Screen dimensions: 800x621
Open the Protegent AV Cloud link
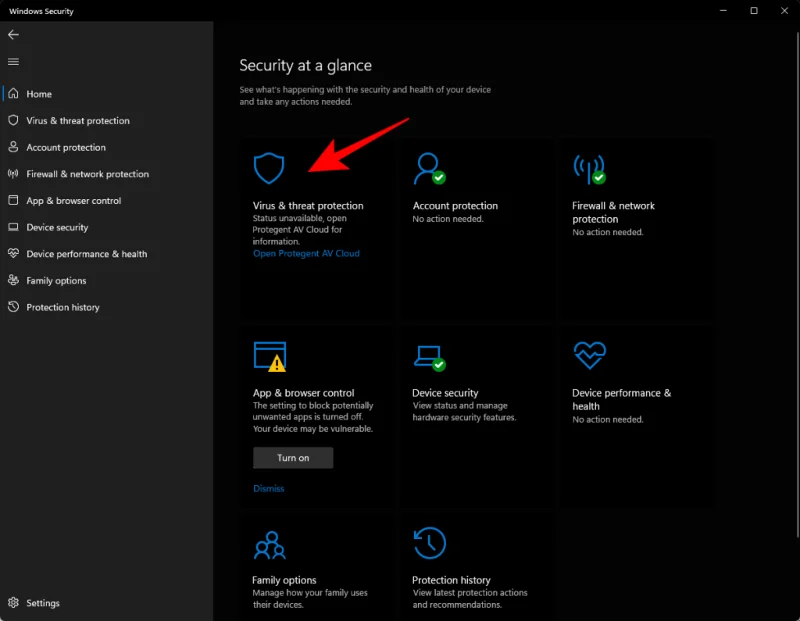click(306, 253)
